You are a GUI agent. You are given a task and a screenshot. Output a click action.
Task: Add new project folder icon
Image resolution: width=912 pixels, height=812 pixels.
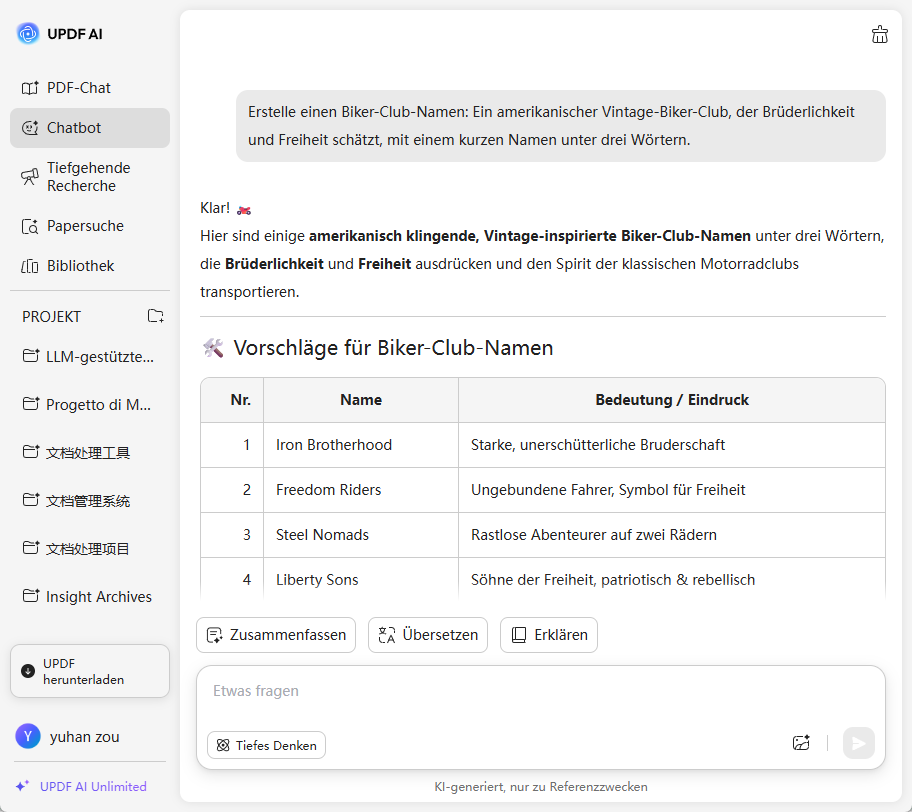[x=156, y=316]
